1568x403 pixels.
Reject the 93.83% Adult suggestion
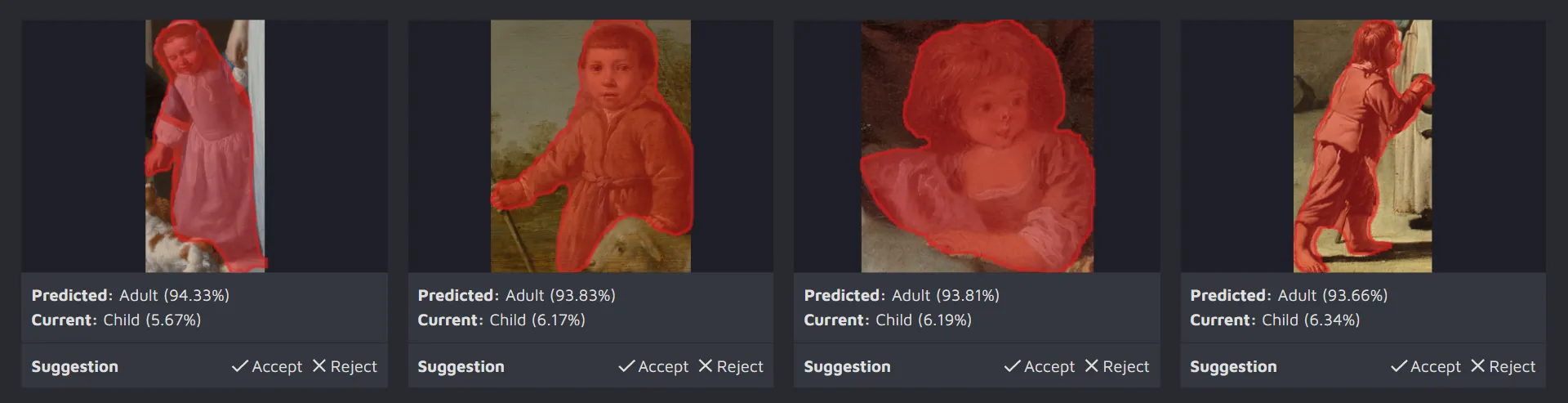731,366
